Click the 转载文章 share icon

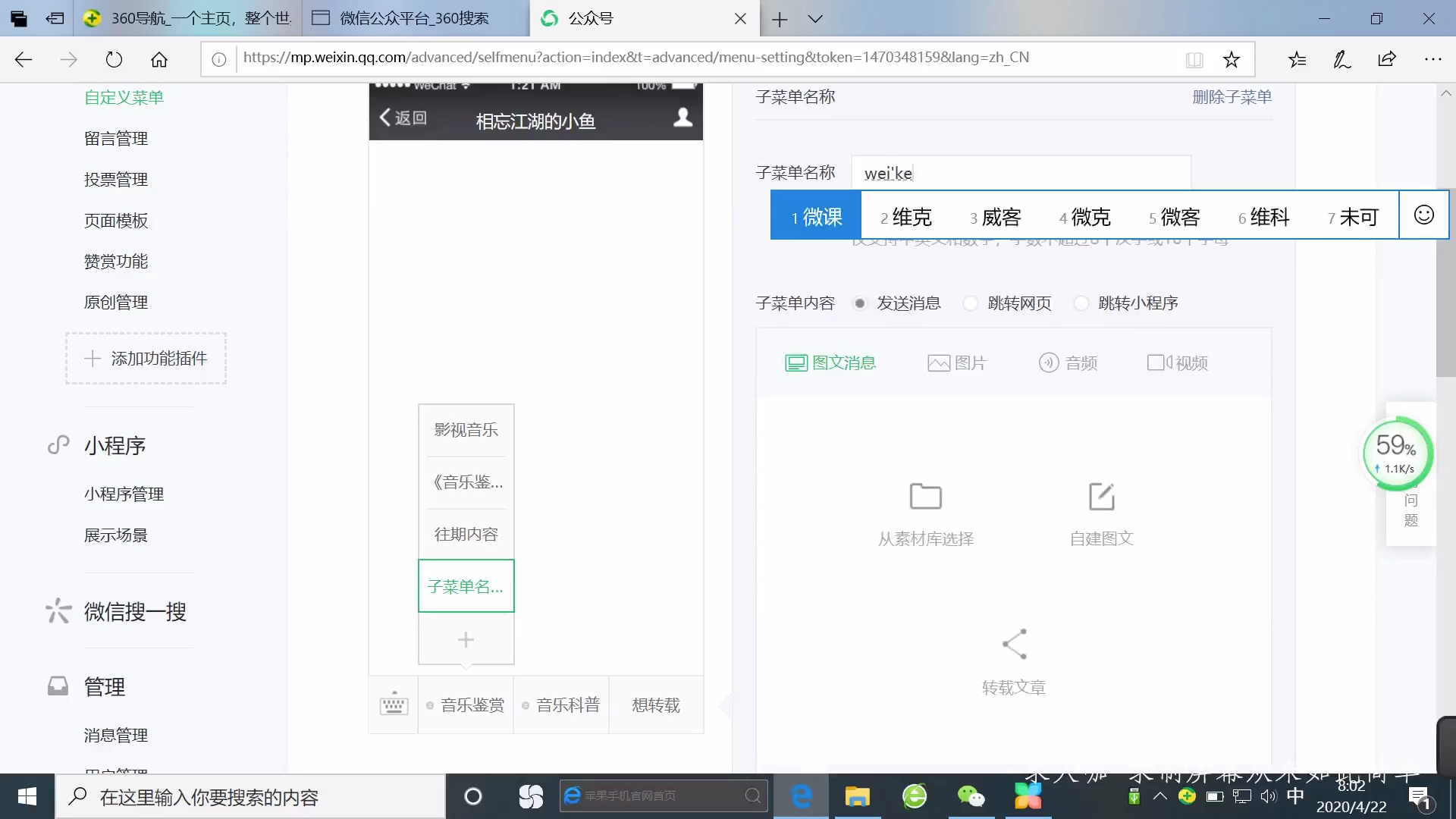tap(1014, 643)
